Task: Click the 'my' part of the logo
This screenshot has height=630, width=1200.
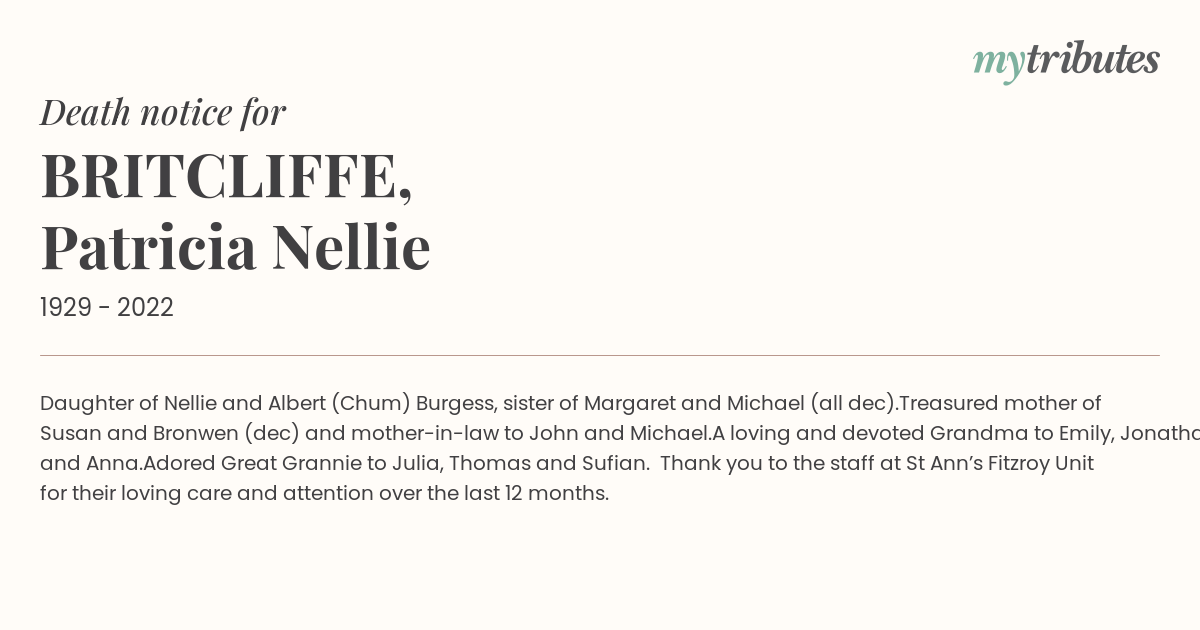Action: coord(999,63)
